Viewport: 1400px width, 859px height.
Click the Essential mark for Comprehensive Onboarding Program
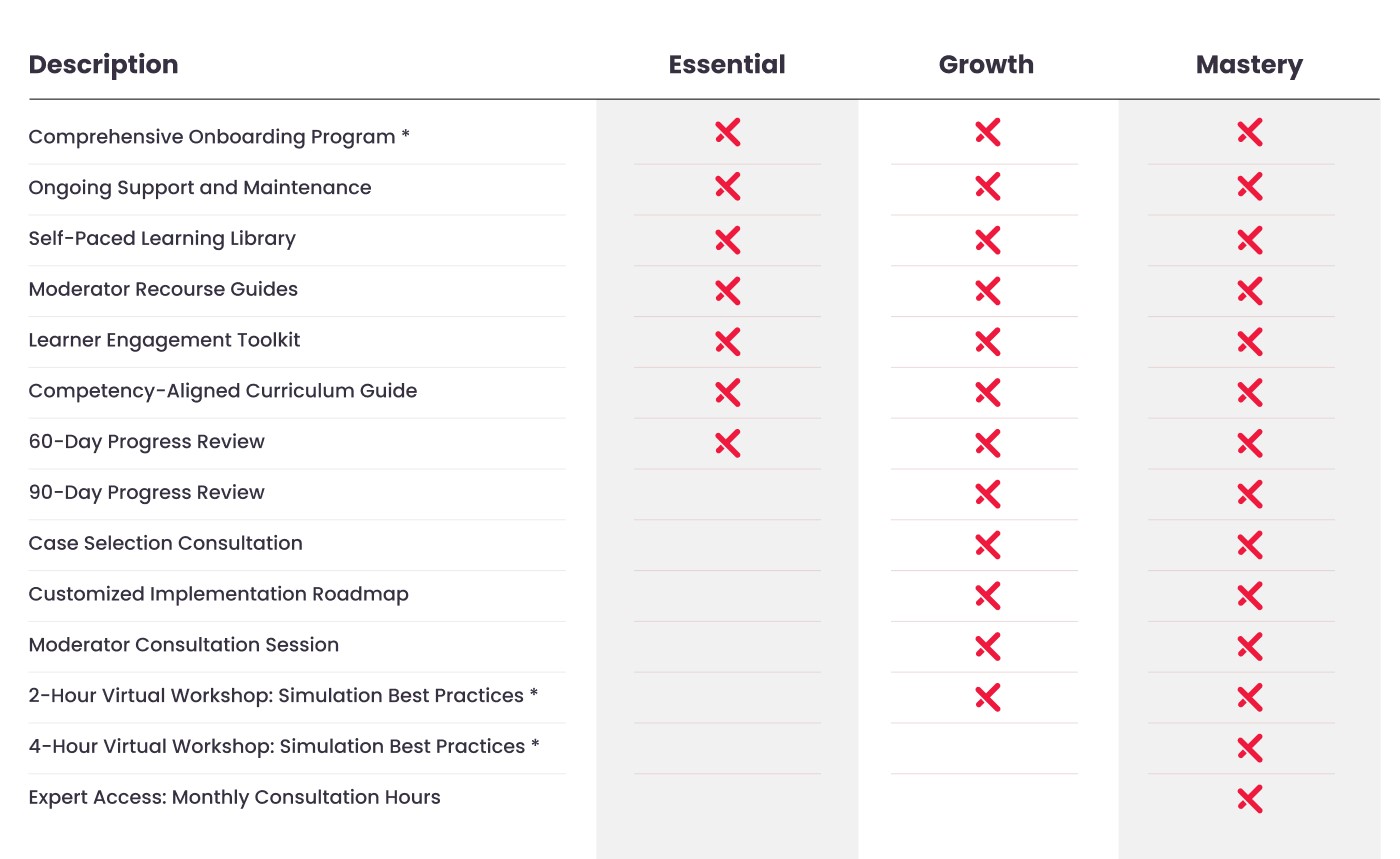(x=728, y=132)
